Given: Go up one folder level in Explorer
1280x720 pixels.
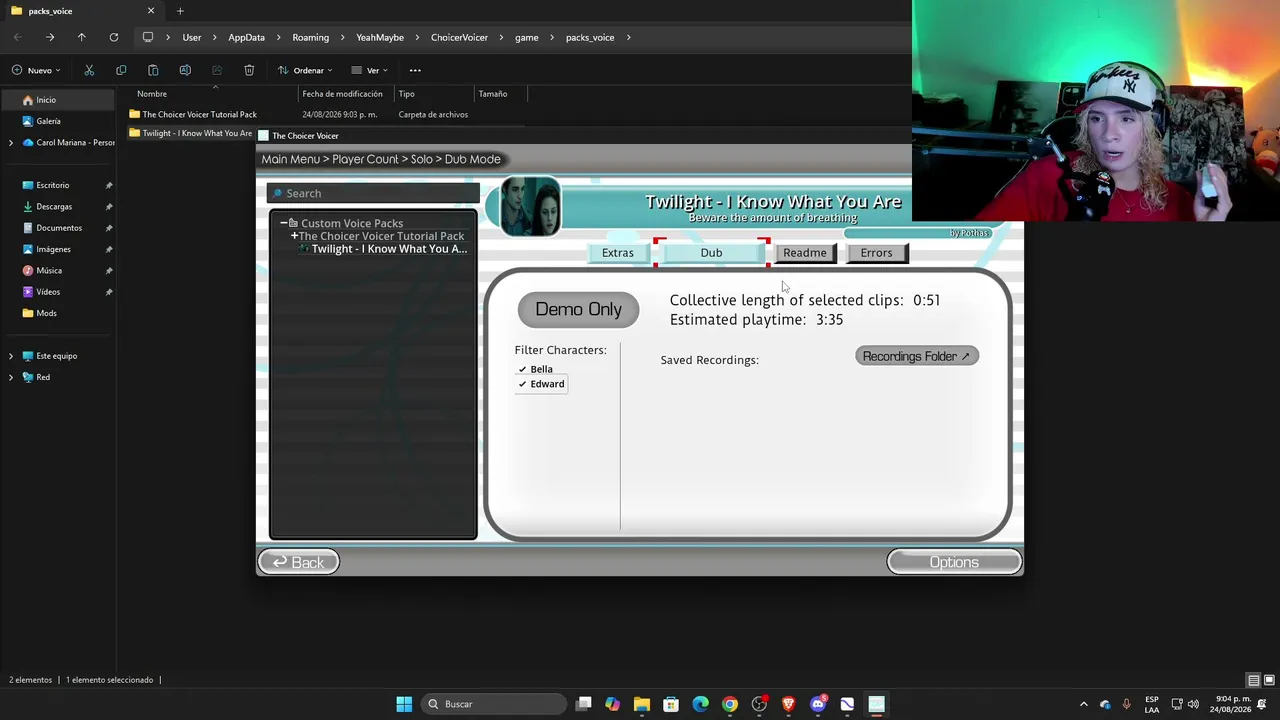Looking at the screenshot, I should pyautogui.click(x=82, y=38).
